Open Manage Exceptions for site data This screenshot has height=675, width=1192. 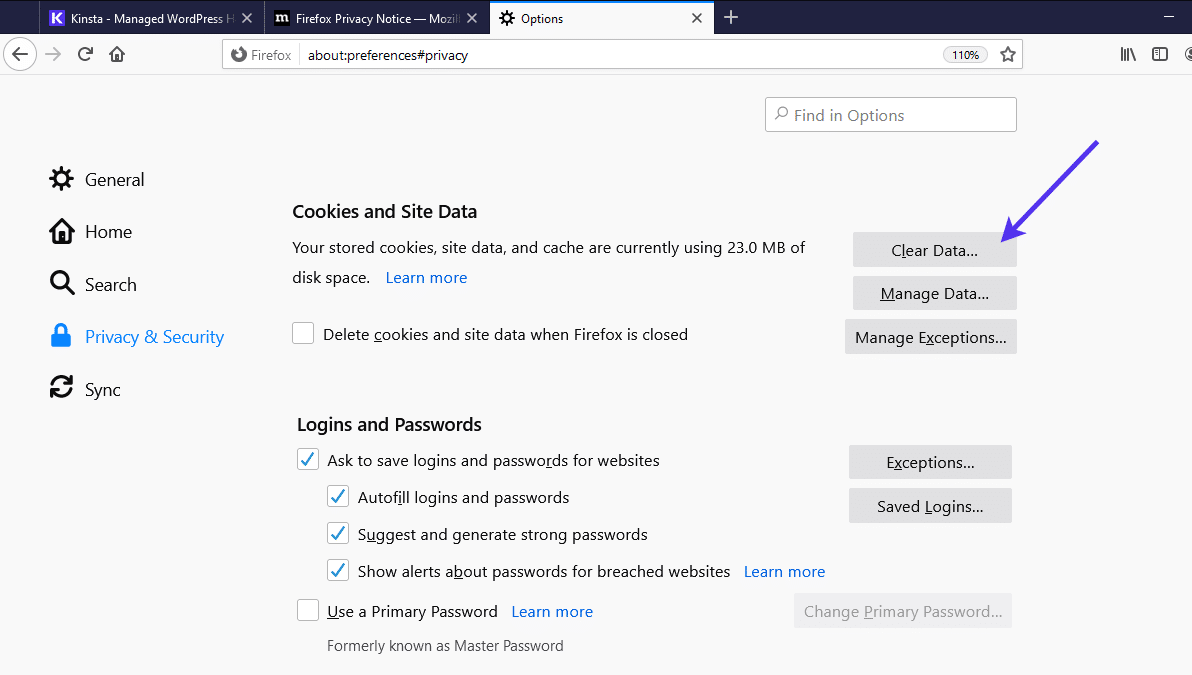[x=930, y=337]
